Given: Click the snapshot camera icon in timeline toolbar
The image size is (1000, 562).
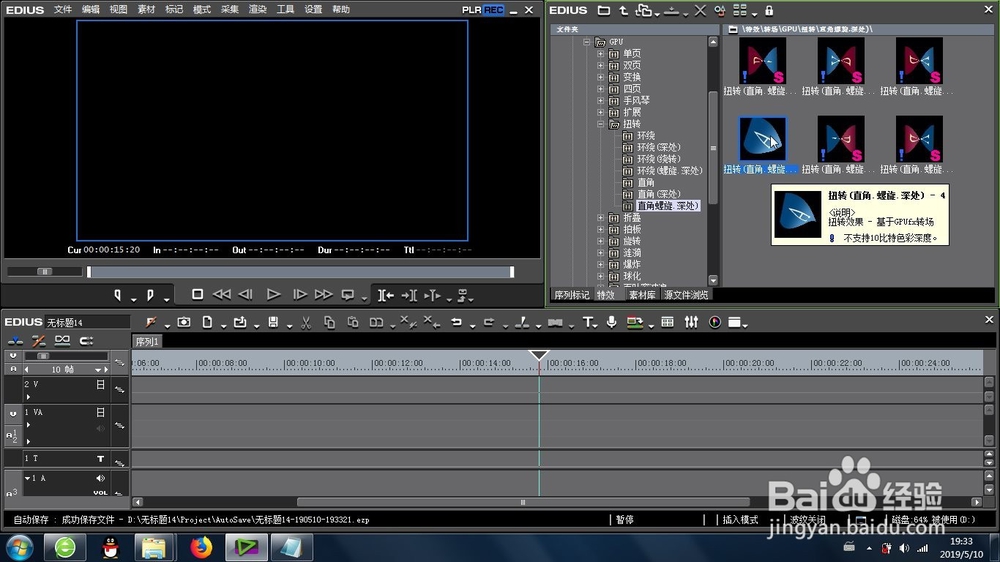Looking at the screenshot, I should [x=184, y=323].
